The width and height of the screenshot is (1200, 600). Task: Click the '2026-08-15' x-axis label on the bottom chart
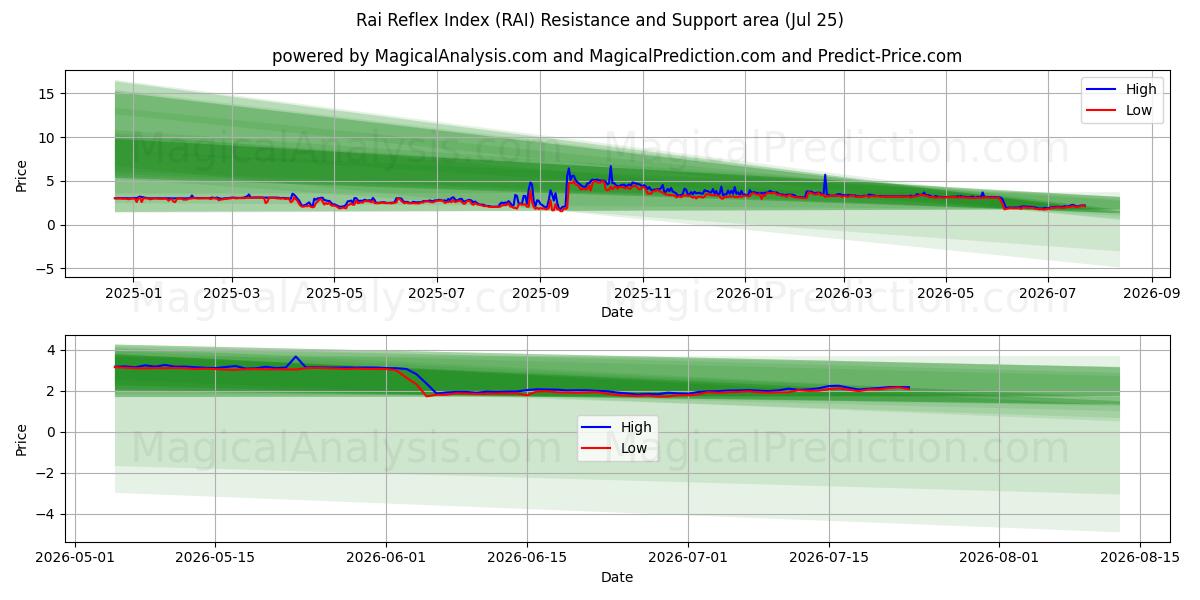tap(1140, 557)
